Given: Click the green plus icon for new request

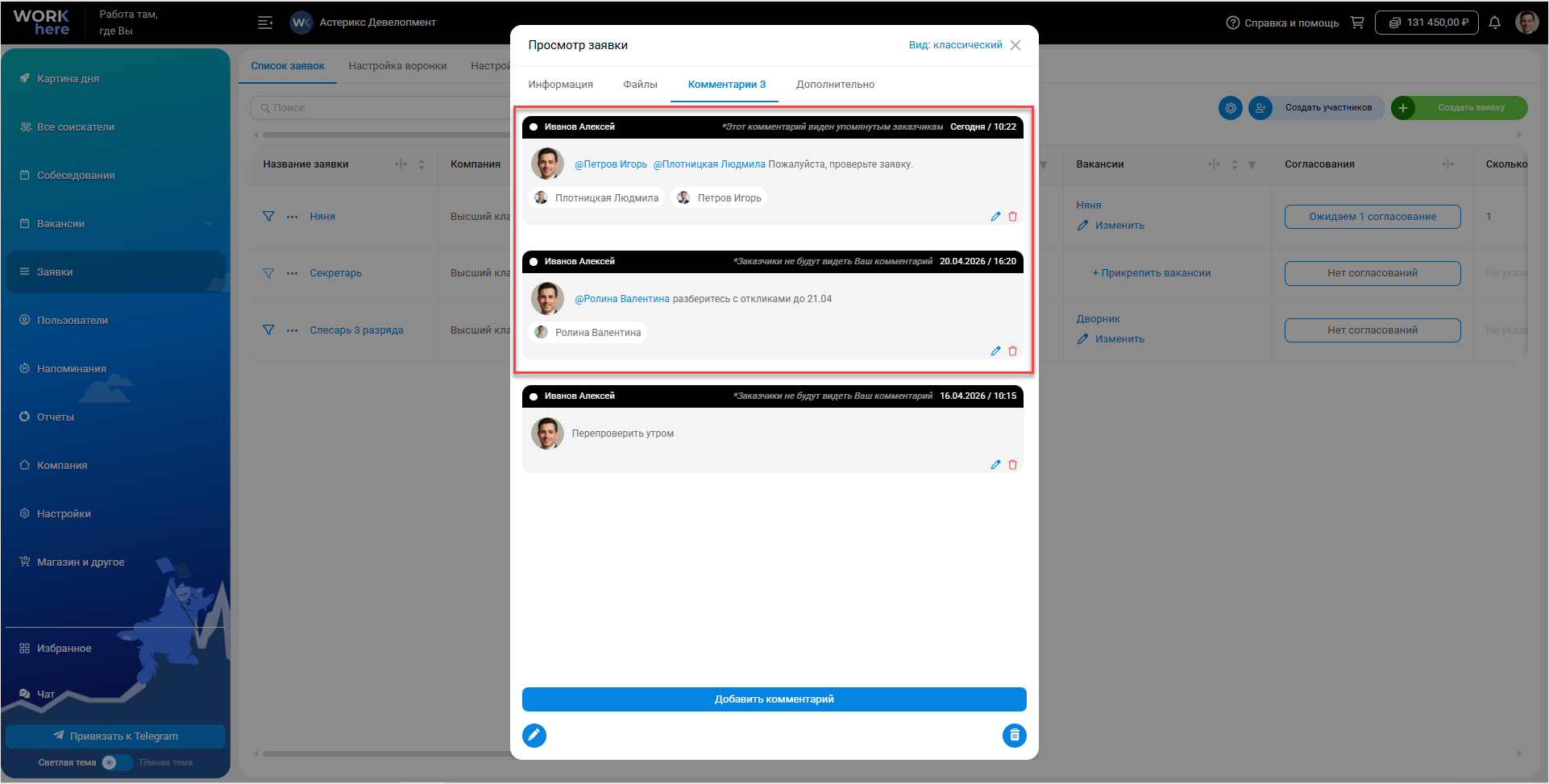Looking at the screenshot, I should (1403, 108).
